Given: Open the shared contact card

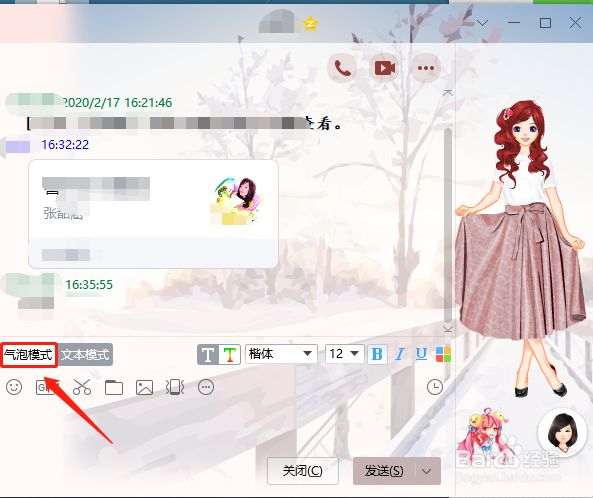Looking at the screenshot, I should pyautogui.click(x=154, y=214).
